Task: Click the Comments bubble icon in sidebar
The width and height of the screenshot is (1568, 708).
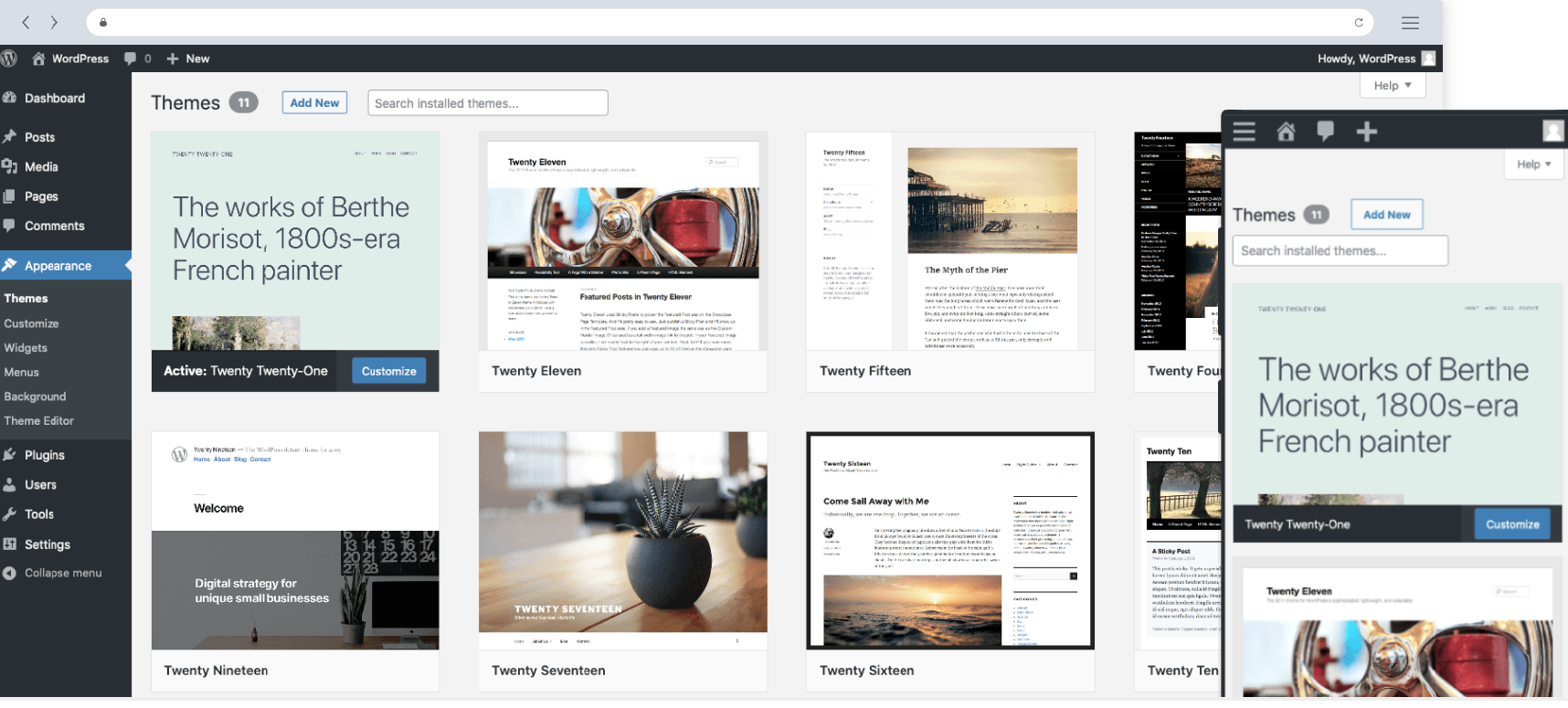Action: click(x=9, y=226)
